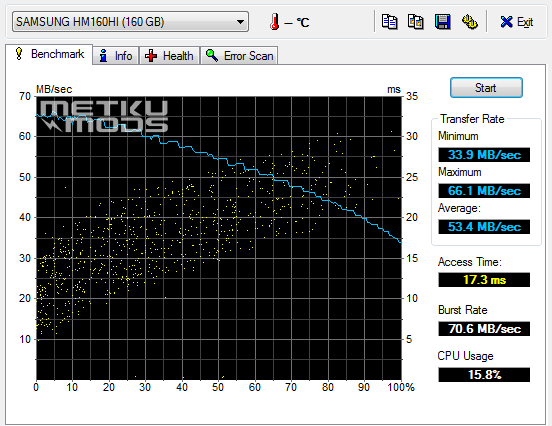Open the options wrench icon
This screenshot has height=426, width=552.
(470, 22)
